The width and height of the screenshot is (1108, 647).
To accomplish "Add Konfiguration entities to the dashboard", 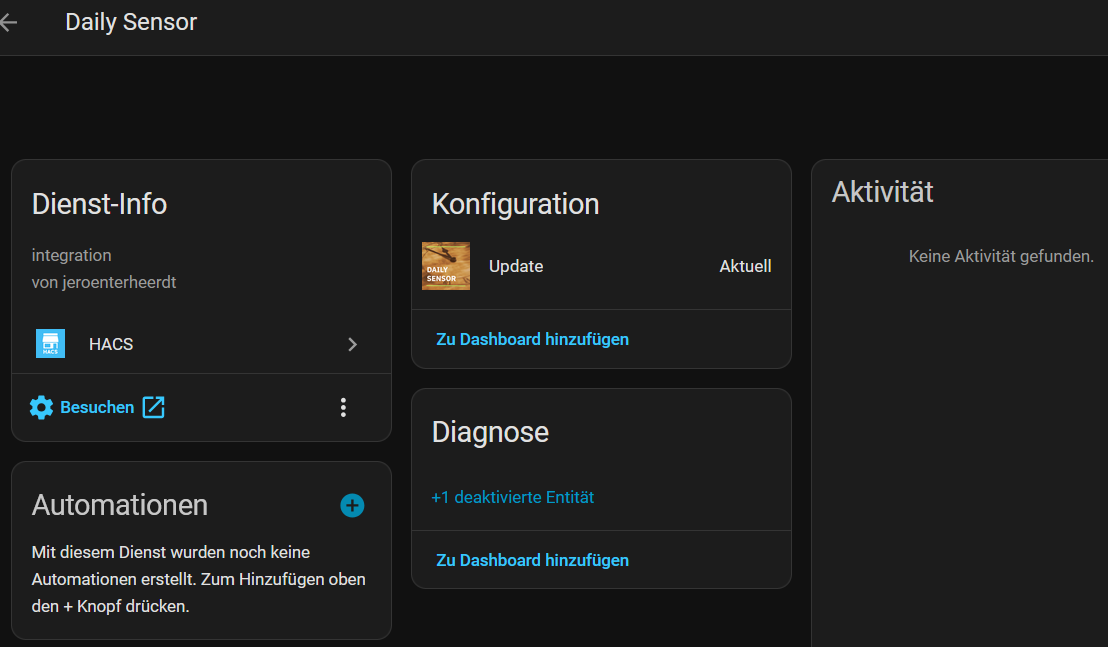I will 532,340.
